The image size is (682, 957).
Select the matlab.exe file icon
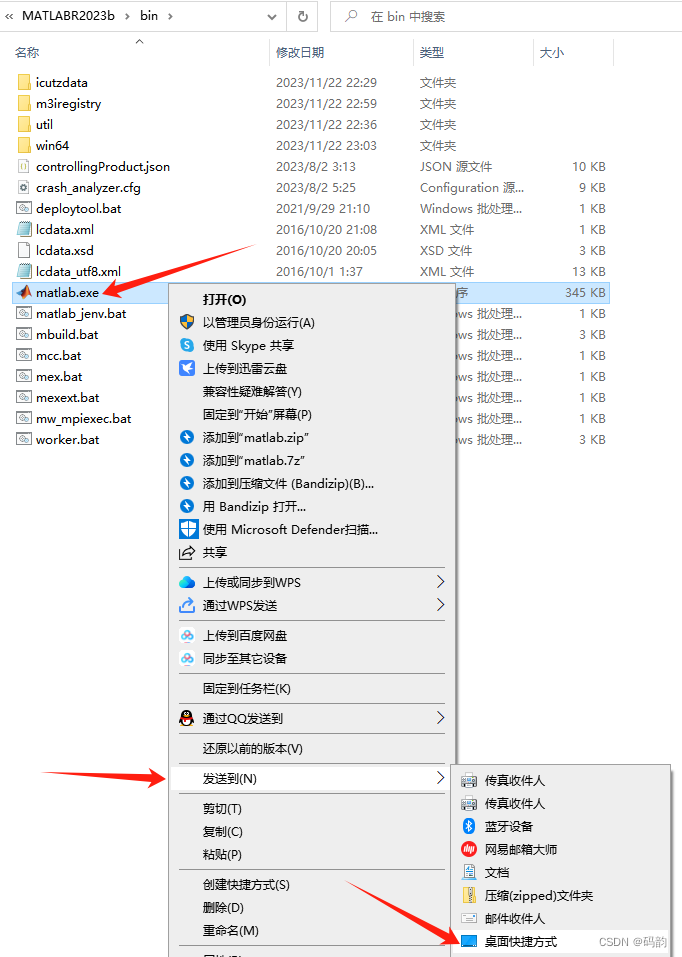[x=24, y=292]
